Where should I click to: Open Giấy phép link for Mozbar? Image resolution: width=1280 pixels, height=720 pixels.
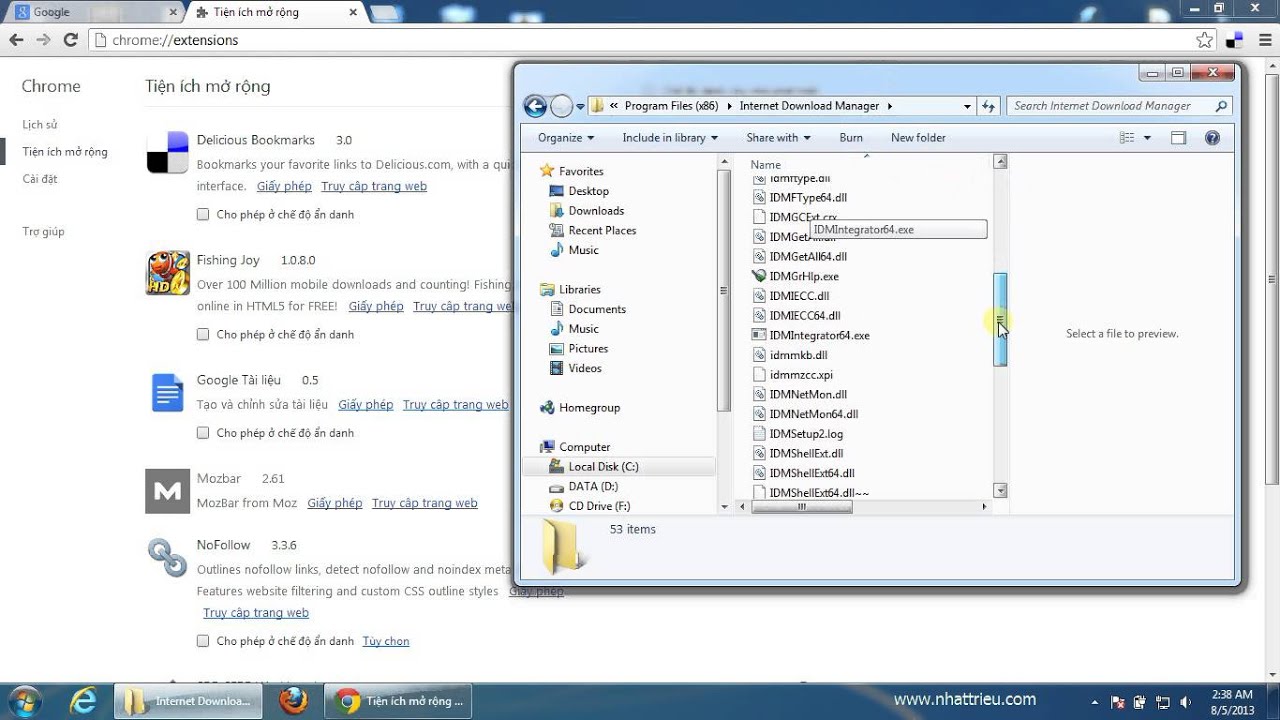click(x=335, y=503)
